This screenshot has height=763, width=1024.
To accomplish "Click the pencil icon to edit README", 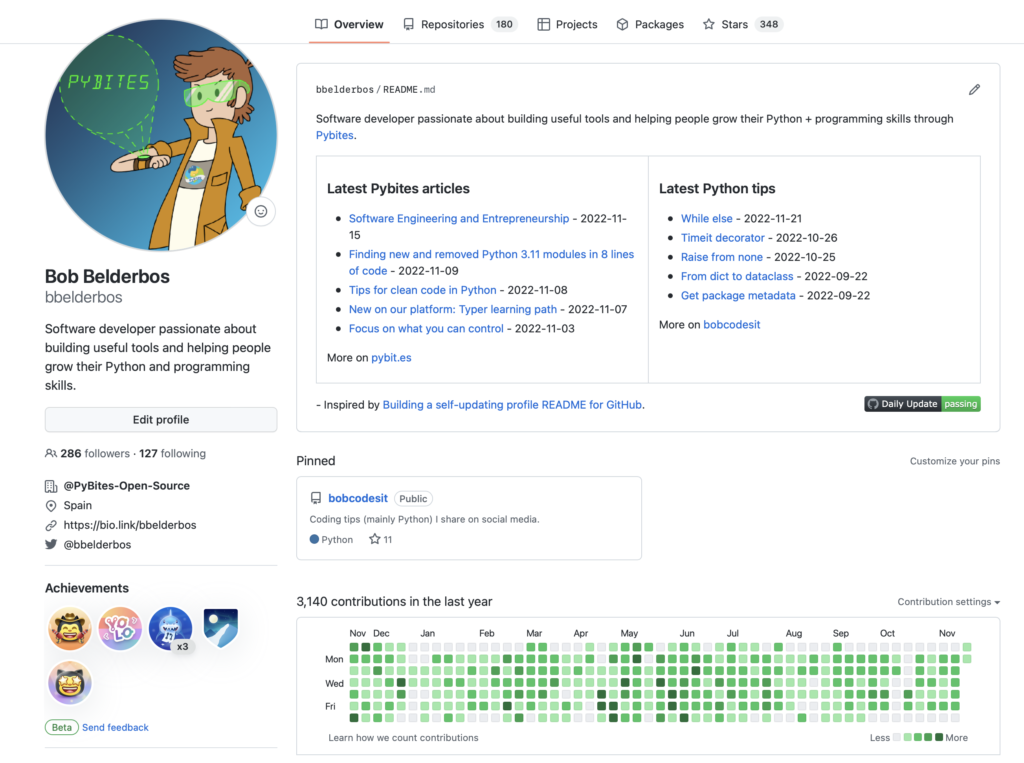I will pos(974,90).
